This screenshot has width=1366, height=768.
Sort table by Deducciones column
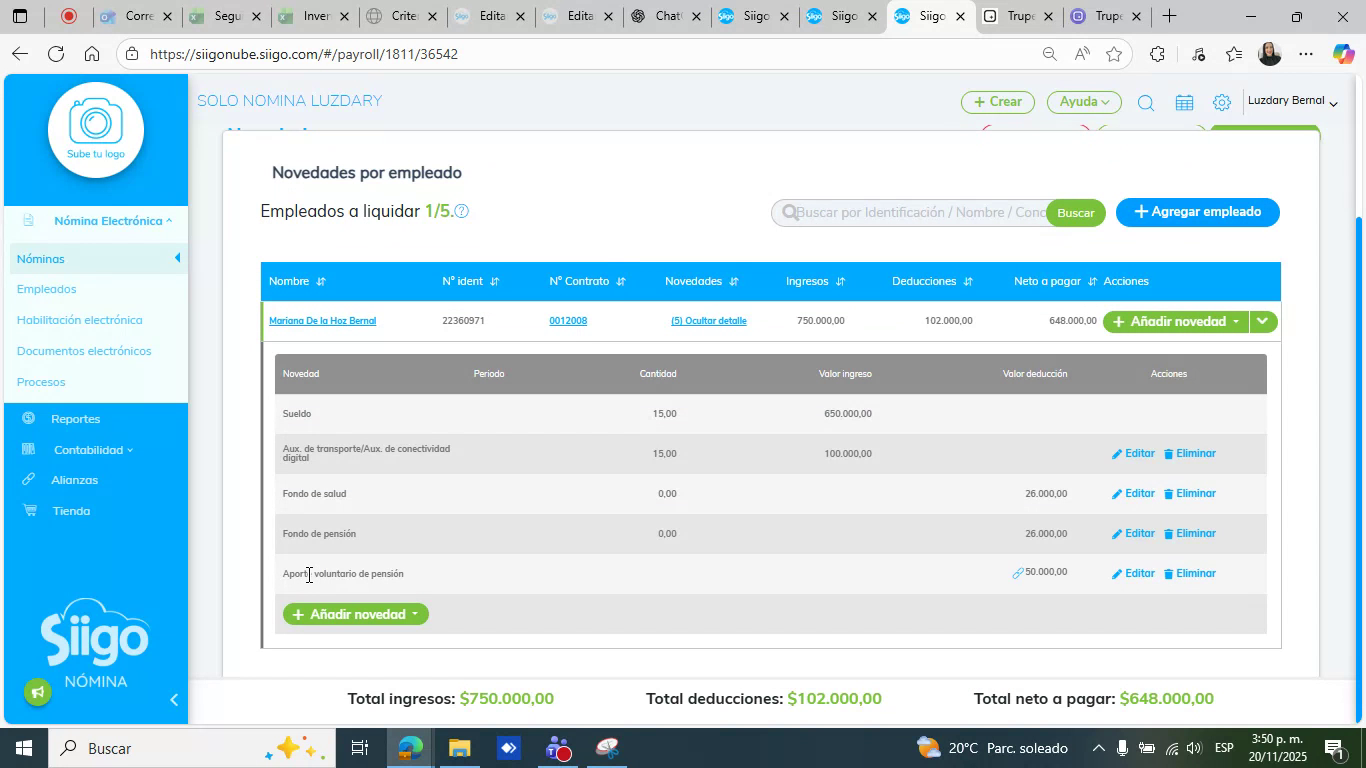pyautogui.click(x=967, y=282)
